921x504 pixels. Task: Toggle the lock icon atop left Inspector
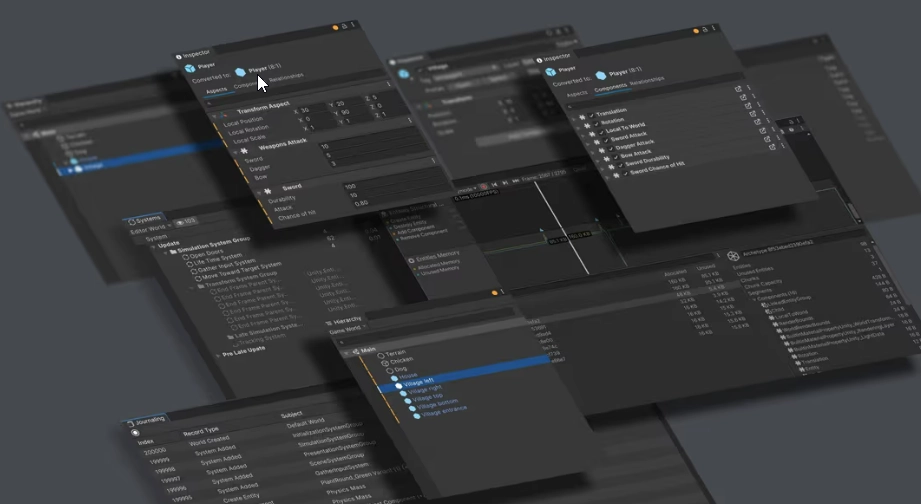click(344, 26)
